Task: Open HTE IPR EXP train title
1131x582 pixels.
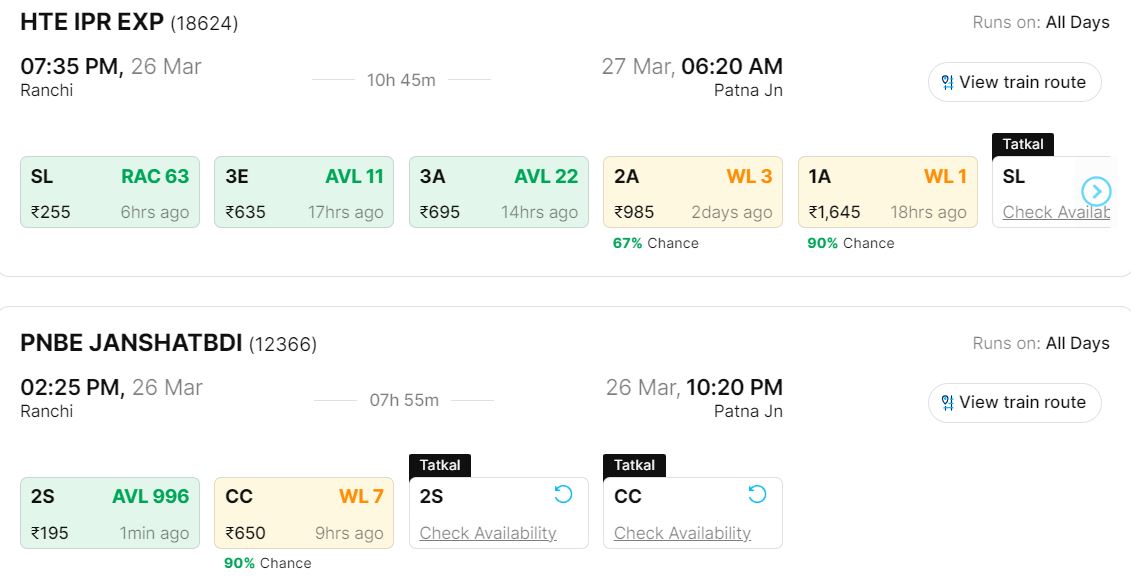Action: pos(92,22)
